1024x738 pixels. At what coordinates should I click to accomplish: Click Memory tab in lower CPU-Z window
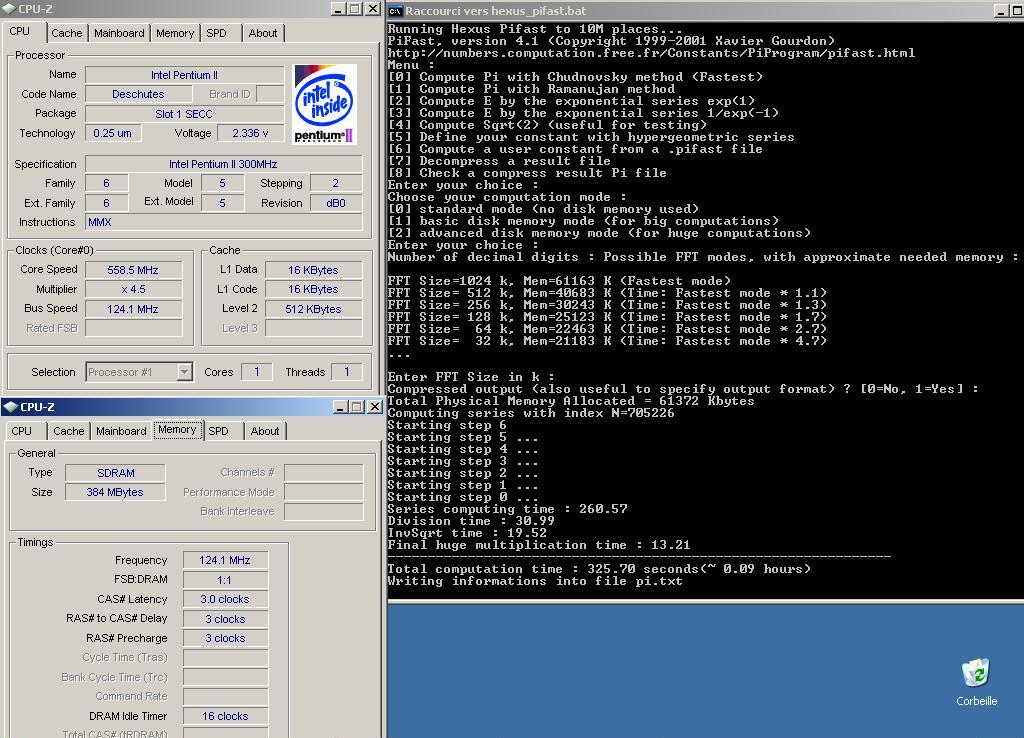(x=177, y=430)
